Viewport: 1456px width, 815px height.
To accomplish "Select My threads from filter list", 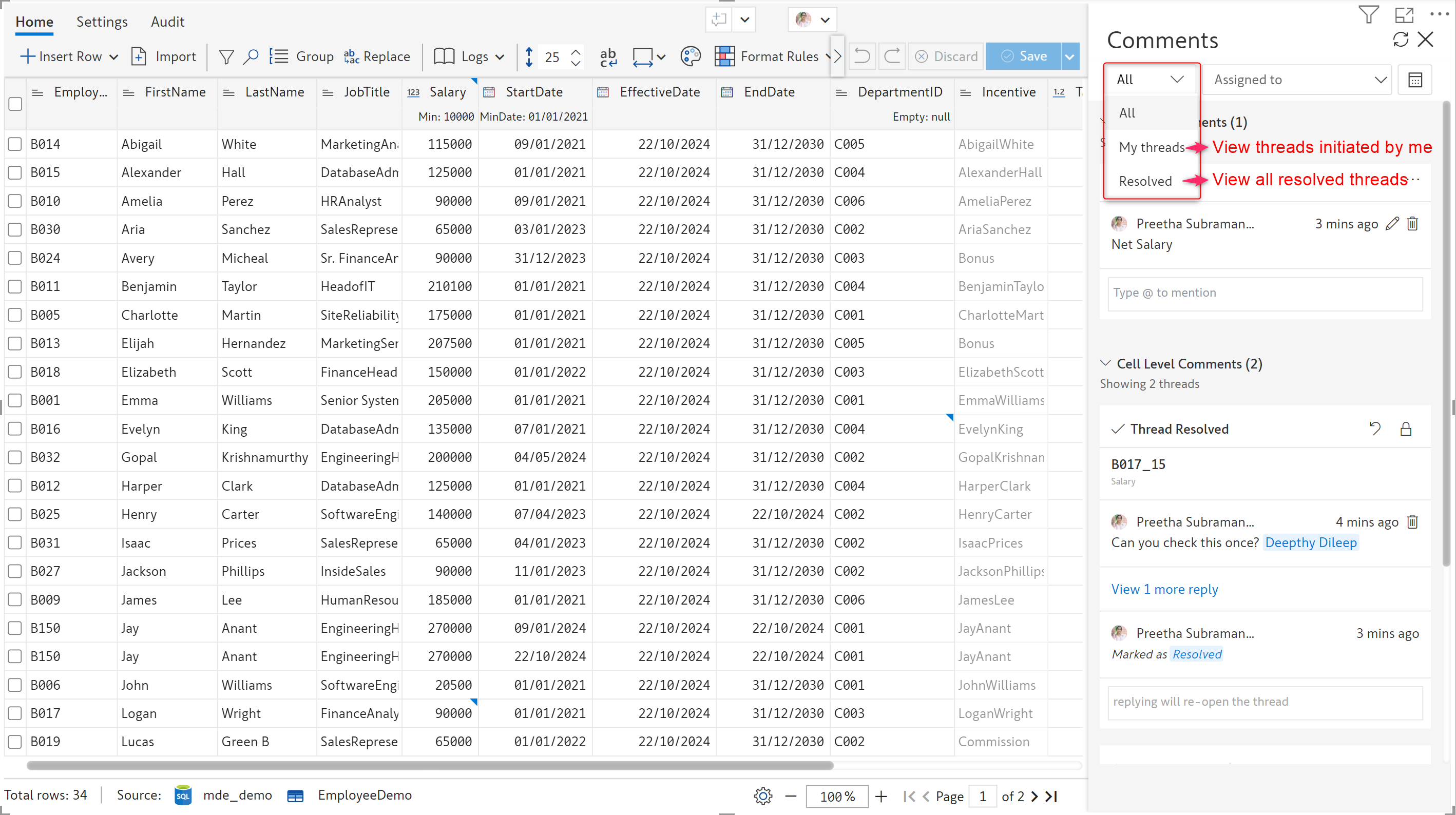I will point(1152,147).
